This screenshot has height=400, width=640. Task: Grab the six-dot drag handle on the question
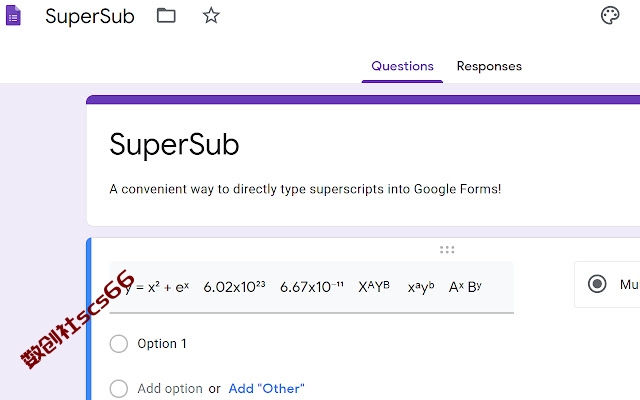pyautogui.click(x=447, y=249)
